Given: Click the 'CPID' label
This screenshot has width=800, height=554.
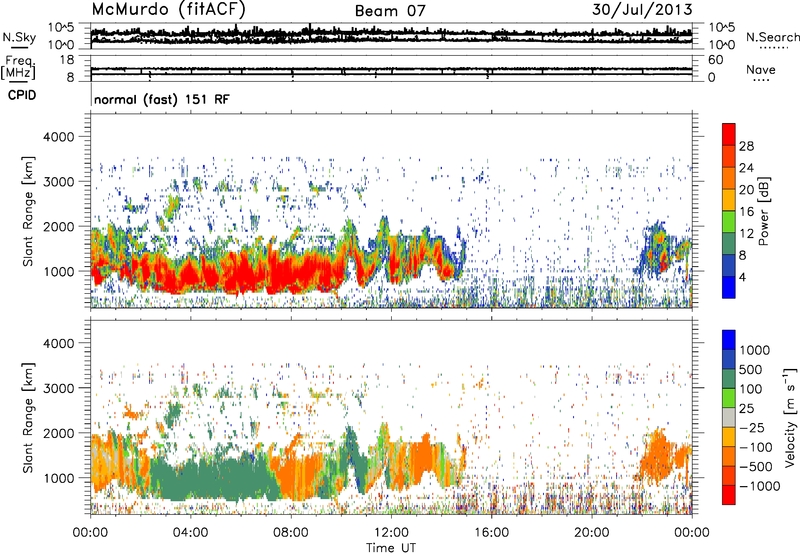Looking at the screenshot, I should (22, 95).
